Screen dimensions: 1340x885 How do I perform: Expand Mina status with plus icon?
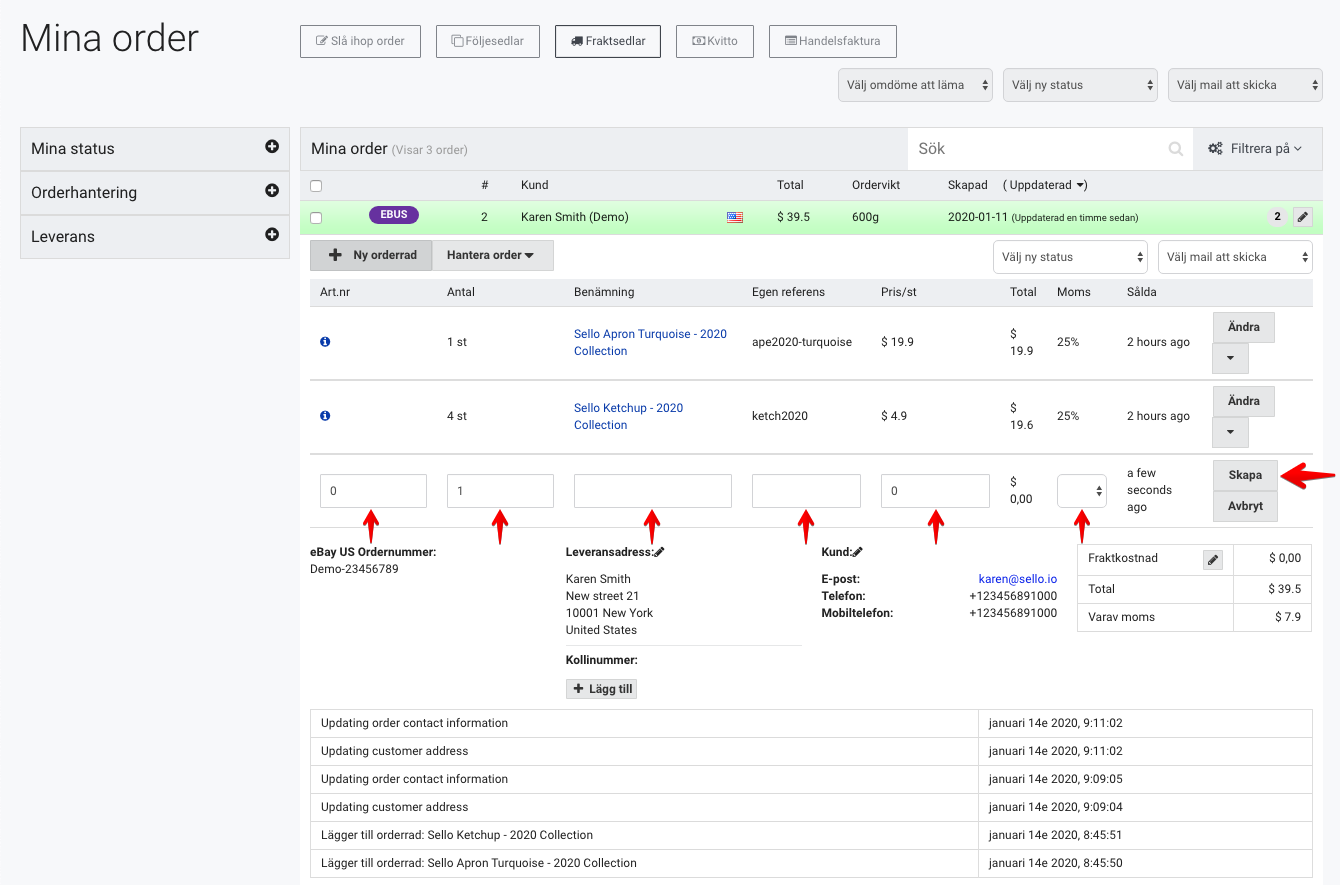272,146
